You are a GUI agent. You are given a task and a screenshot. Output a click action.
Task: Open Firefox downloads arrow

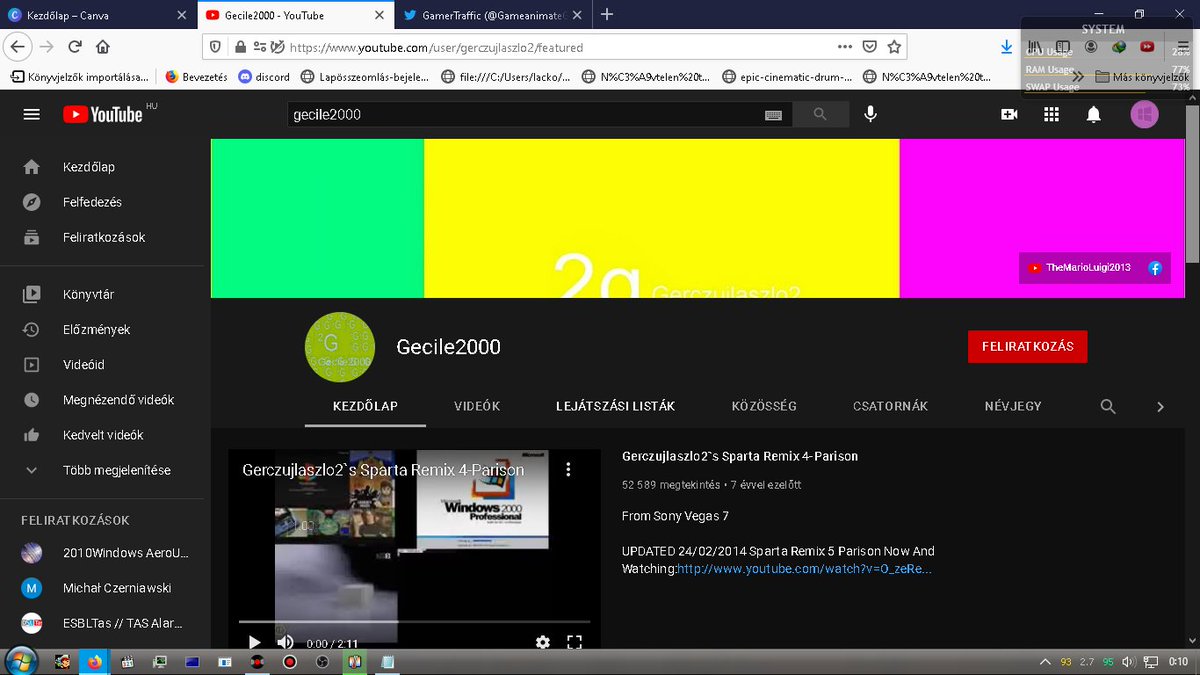coord(1007,47)
